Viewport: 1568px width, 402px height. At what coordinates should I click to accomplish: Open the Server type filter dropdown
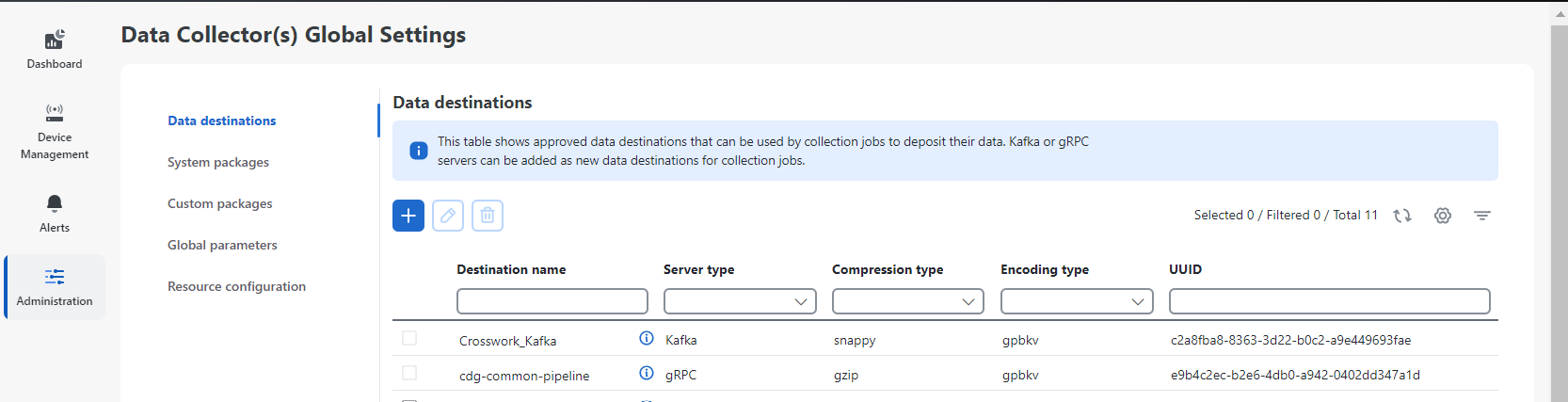click(740, 301)
